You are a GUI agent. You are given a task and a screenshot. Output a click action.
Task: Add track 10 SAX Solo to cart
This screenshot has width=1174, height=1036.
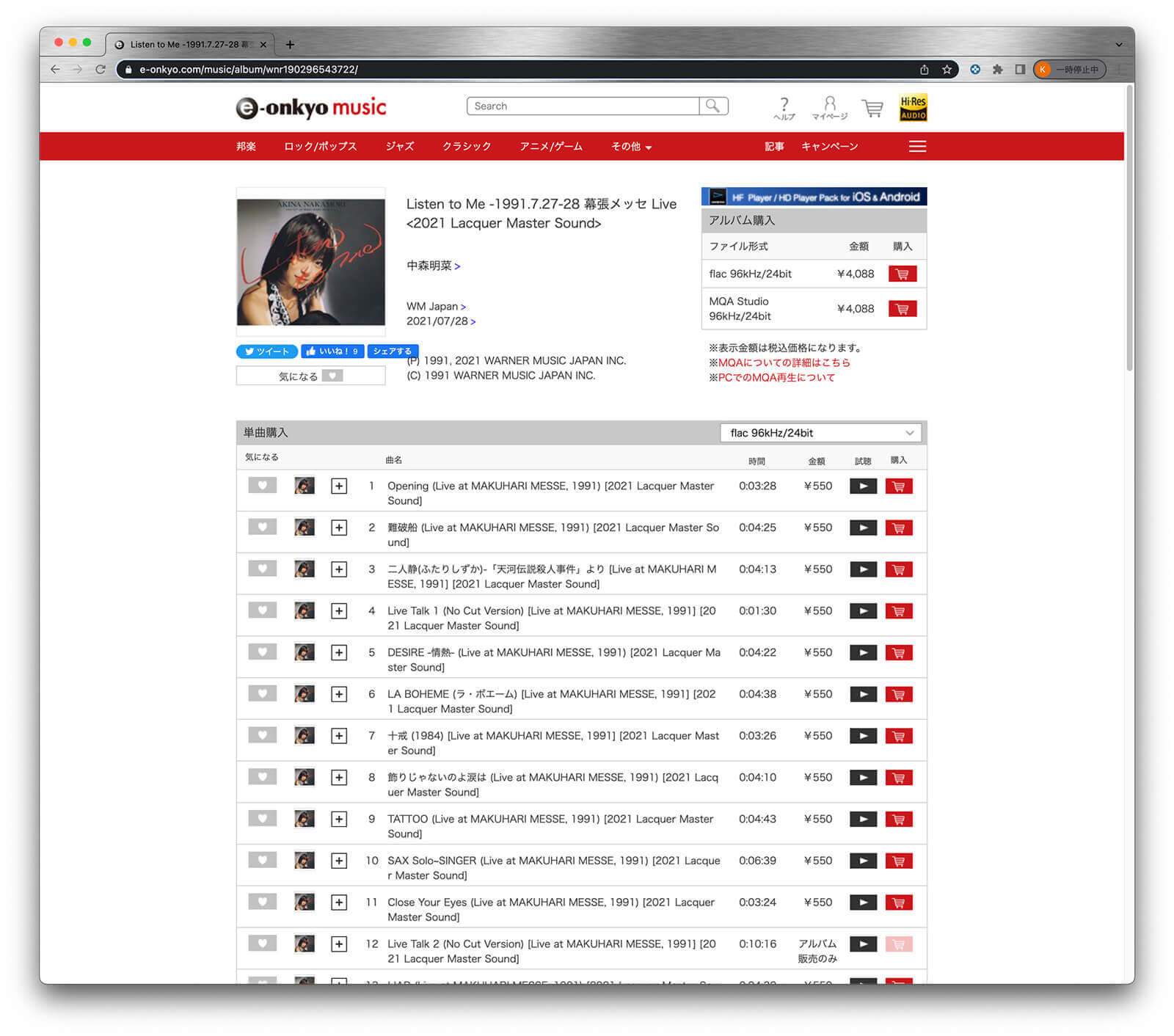click(x=899, y=861)
